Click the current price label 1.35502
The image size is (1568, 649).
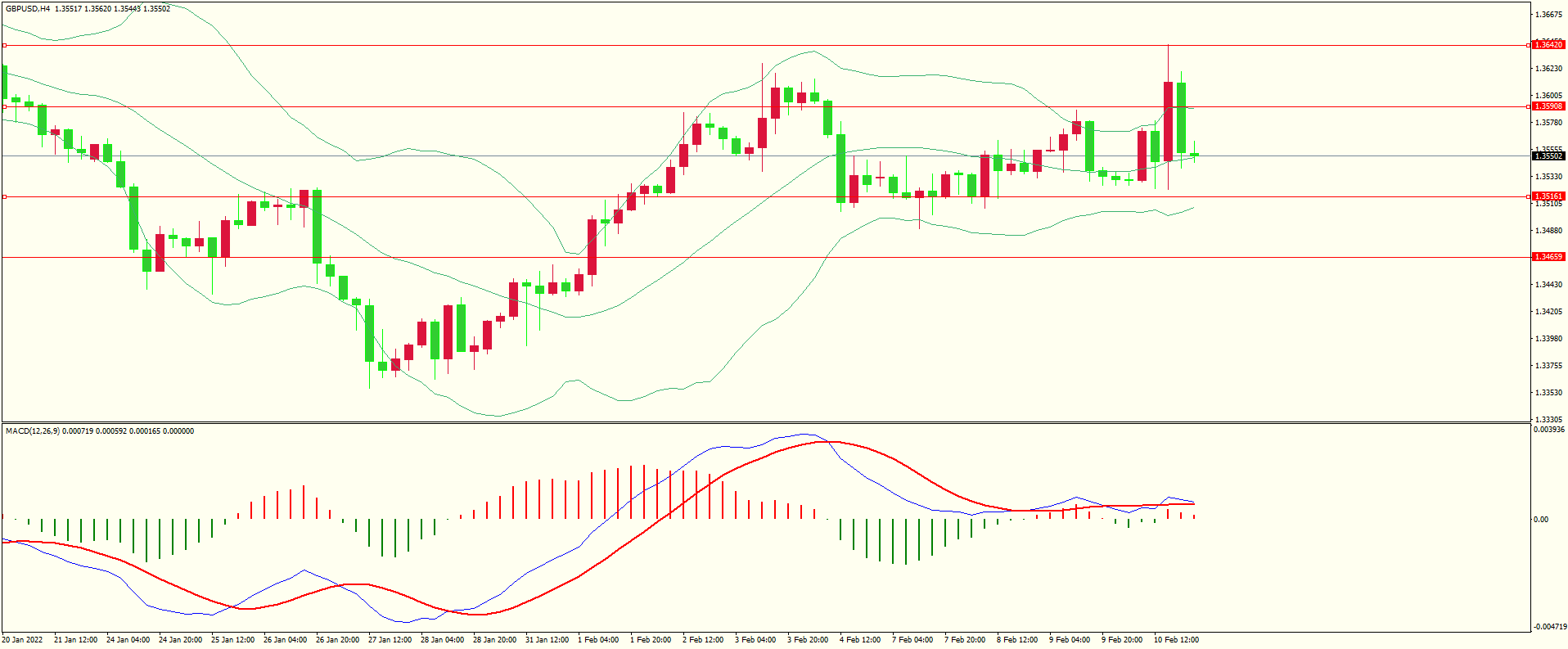pyautogui.click(x=1548, y=155)
